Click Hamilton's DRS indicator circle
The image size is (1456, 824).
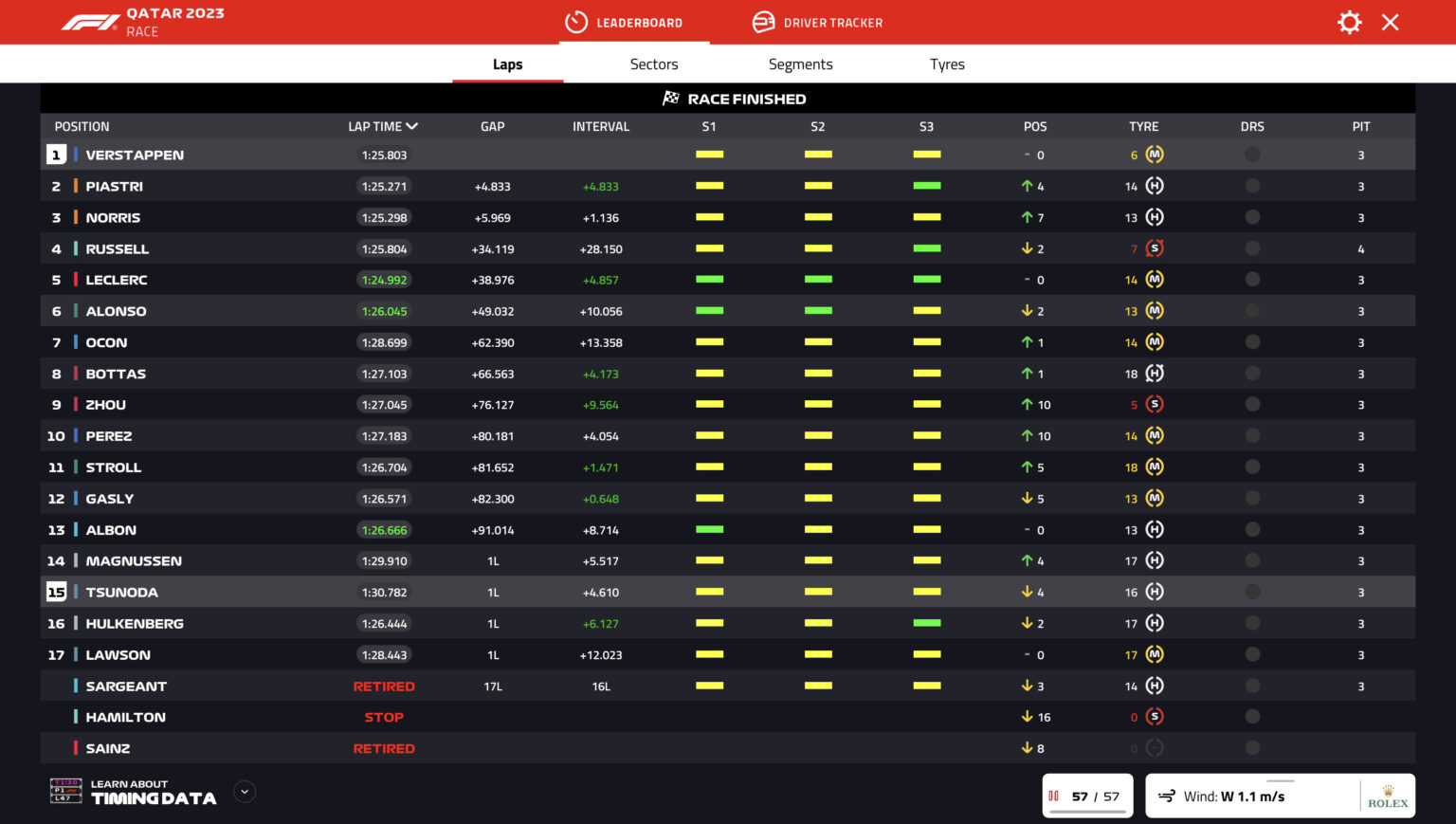(1252, 717)
